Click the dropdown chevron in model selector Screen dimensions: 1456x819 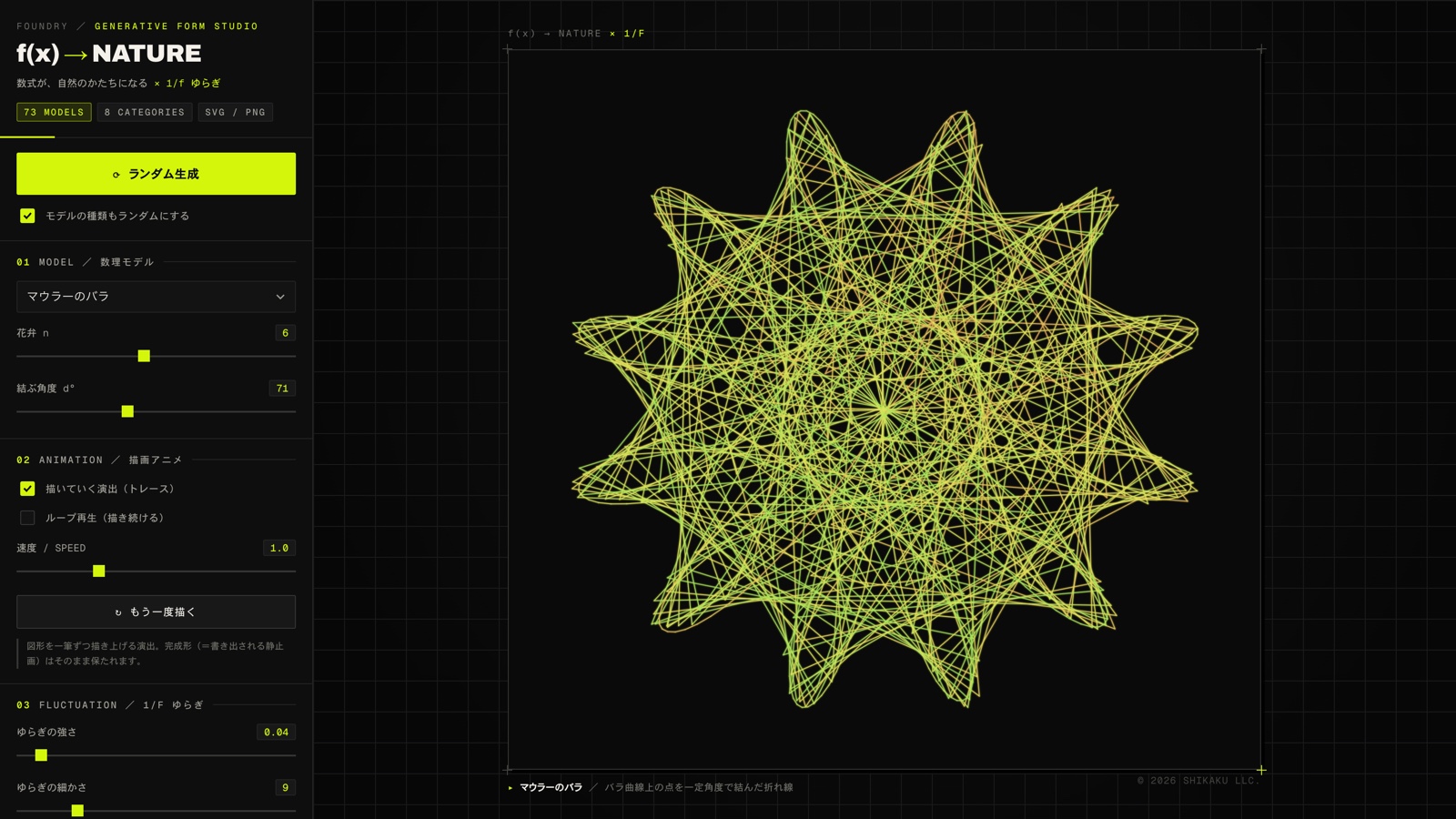(280, 297)
